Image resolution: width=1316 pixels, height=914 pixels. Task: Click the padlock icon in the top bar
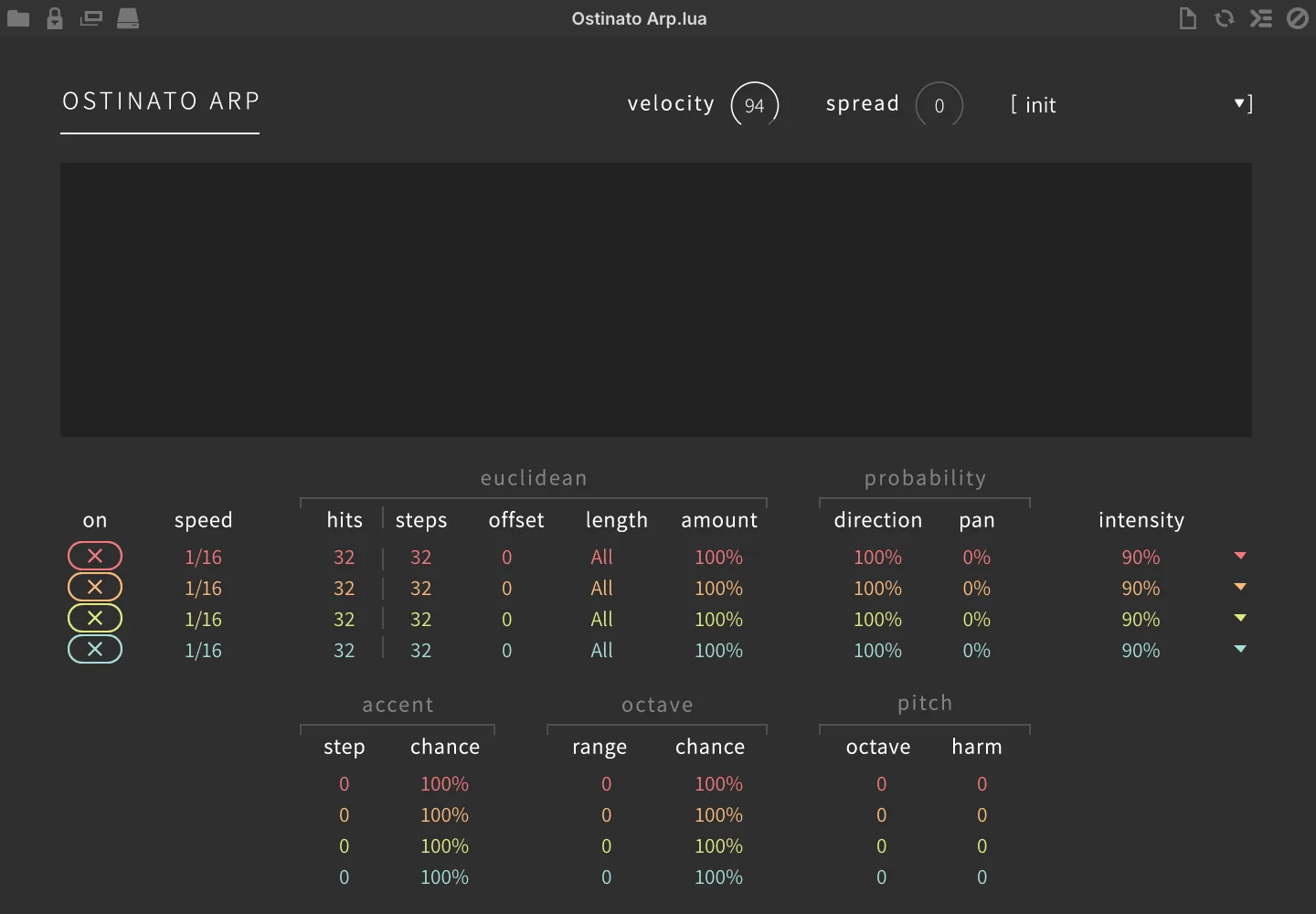pyautogui.click(x=55, y=18)
